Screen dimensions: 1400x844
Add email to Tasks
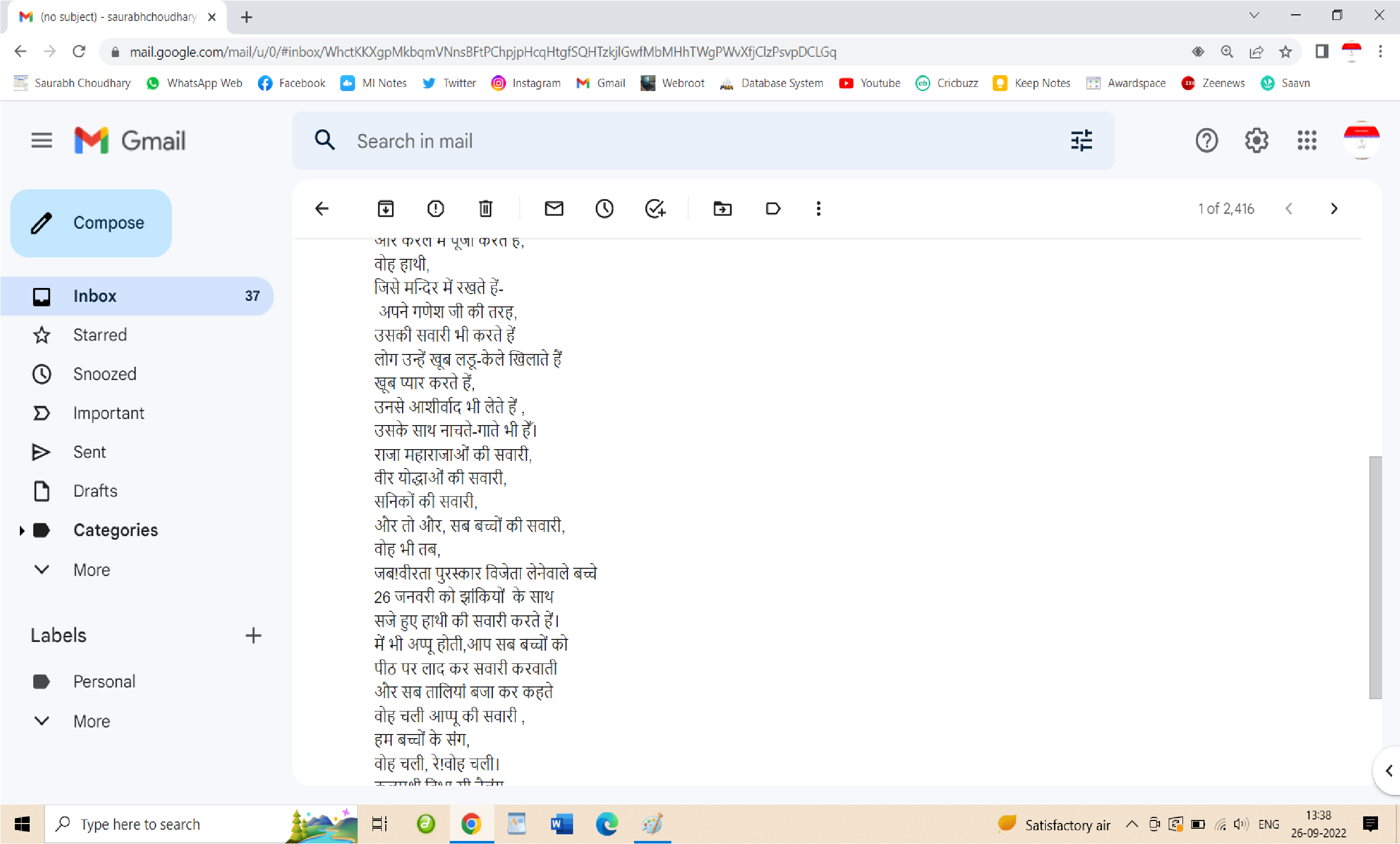click(655, 209)
